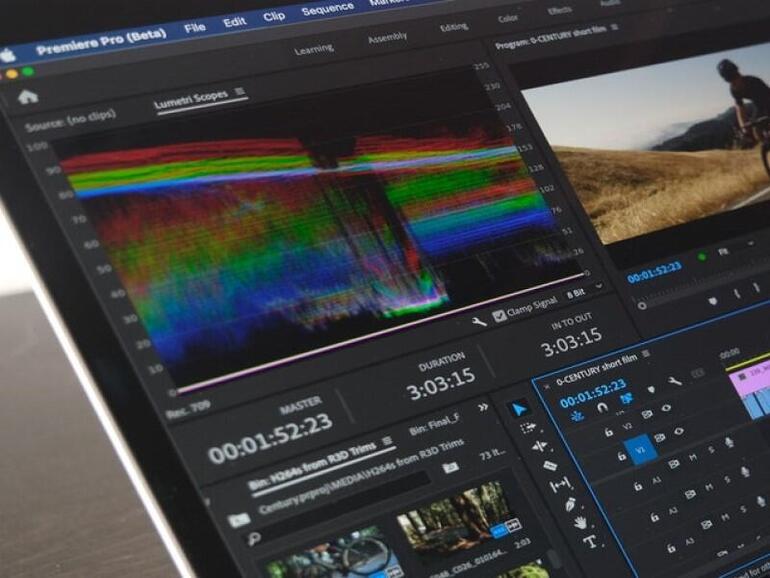Open the Premiere Pro (Beta) menu
The width and height of the screenshot is (770, 578).
(101, 43)
